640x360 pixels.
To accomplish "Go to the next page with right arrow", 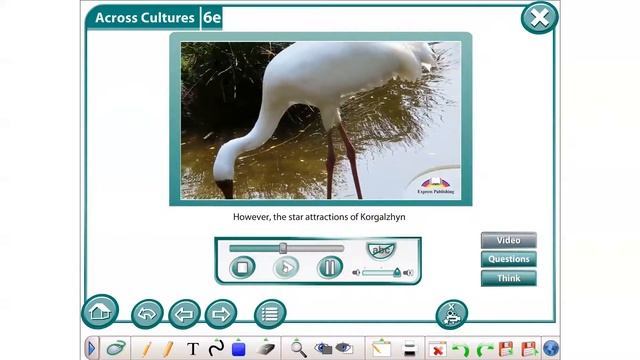I will 221,314.
